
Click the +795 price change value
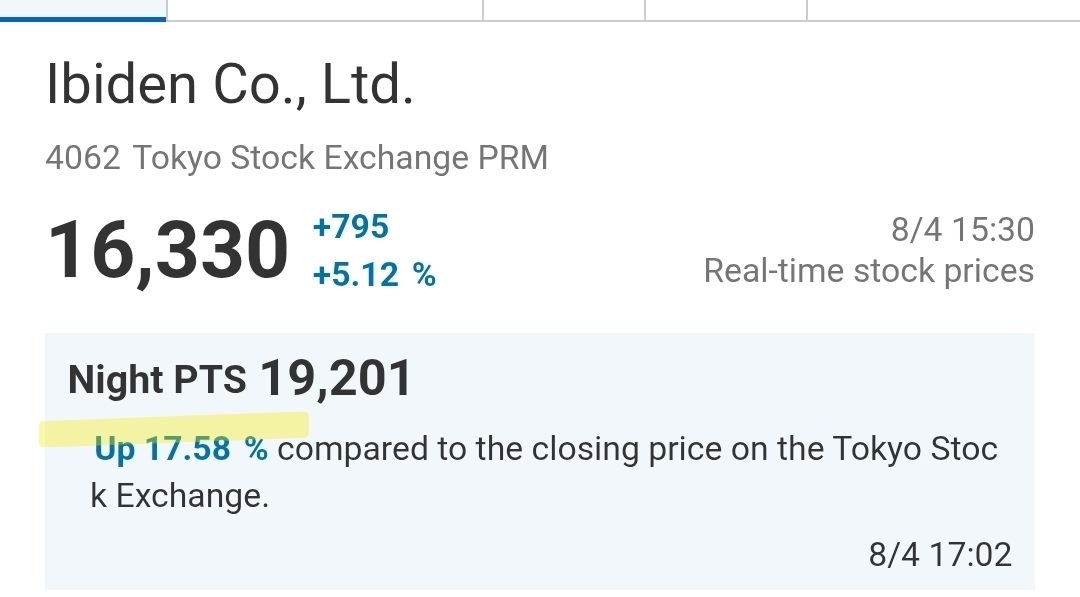[x=351, y=227]
